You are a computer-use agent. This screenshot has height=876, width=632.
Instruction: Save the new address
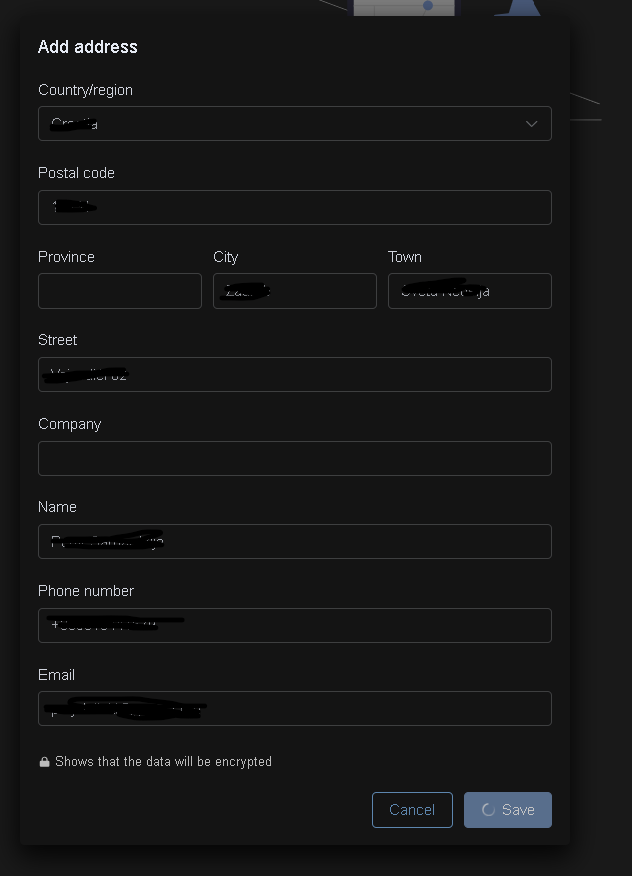tap(508, 810)
